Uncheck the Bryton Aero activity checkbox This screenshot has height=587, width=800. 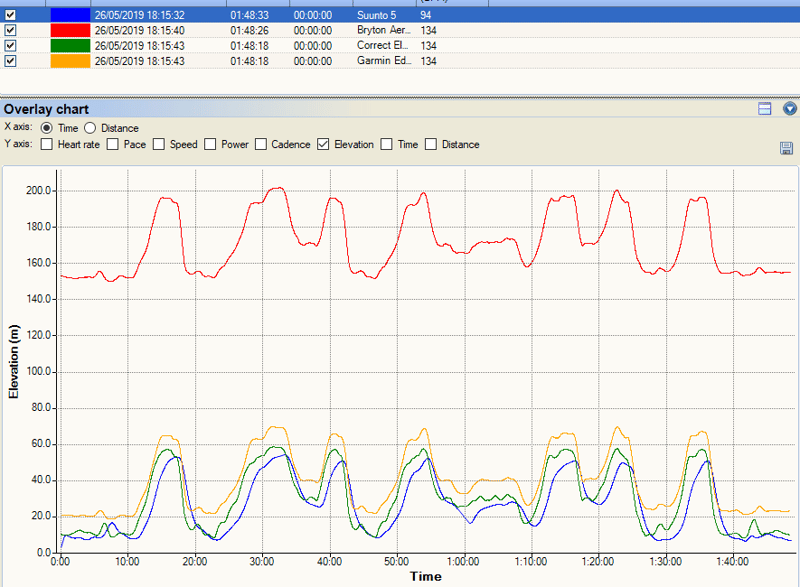click(x=10, y=31)
